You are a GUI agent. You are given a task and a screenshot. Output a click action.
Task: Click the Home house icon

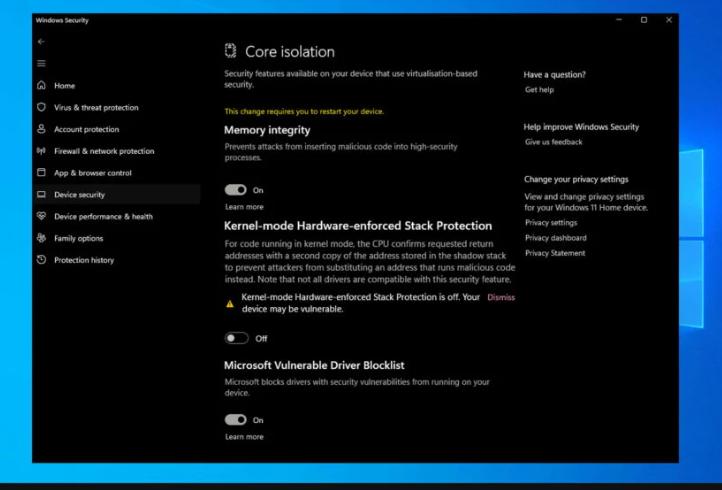pos(41,85)
